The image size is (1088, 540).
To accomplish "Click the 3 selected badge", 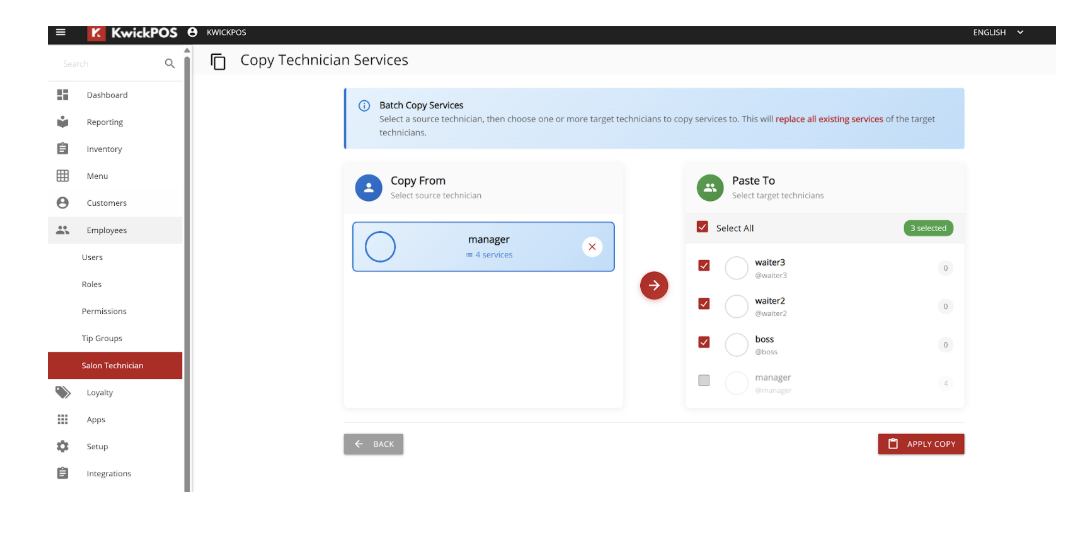I will coord(928,228).
